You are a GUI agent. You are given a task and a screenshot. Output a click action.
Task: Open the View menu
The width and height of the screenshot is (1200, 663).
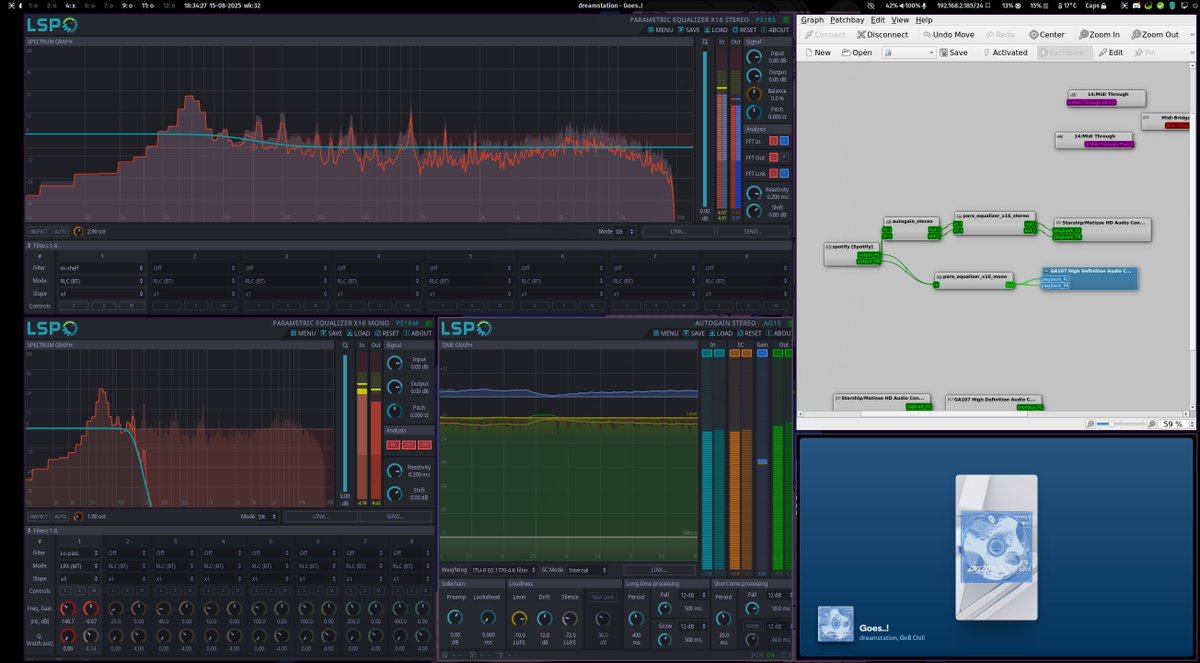click(x=900, y=19)
